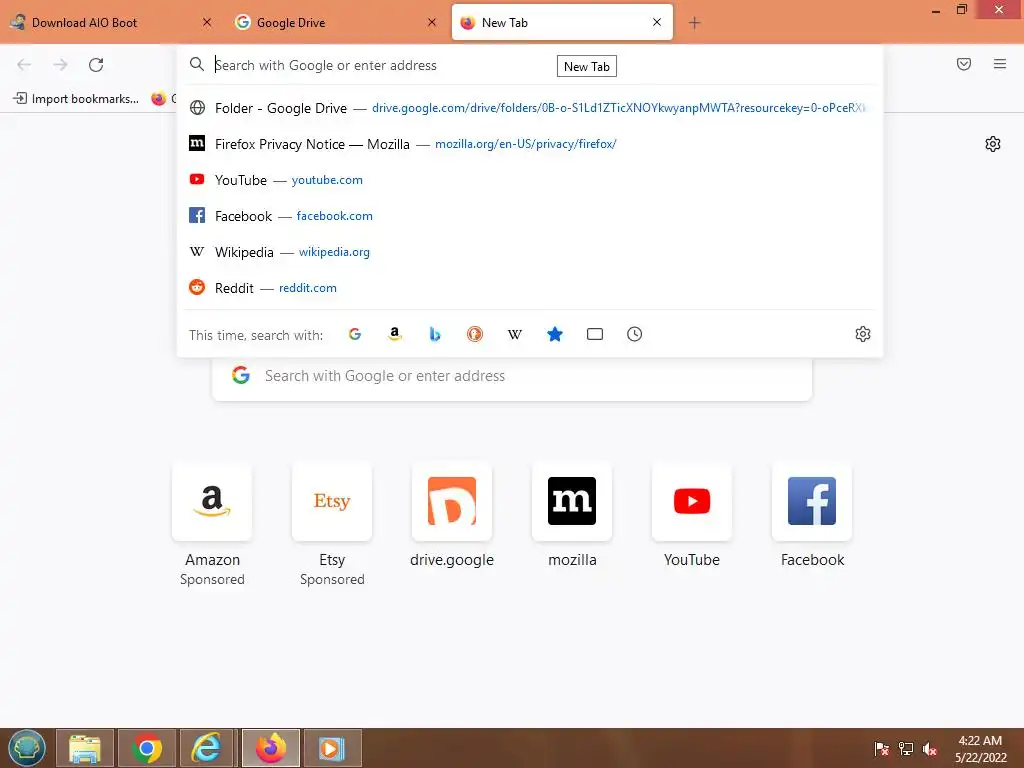Choose the YouTube youtube.com suggestion
This screenshot has height=768, width=1024.
(x=530, y=180)
